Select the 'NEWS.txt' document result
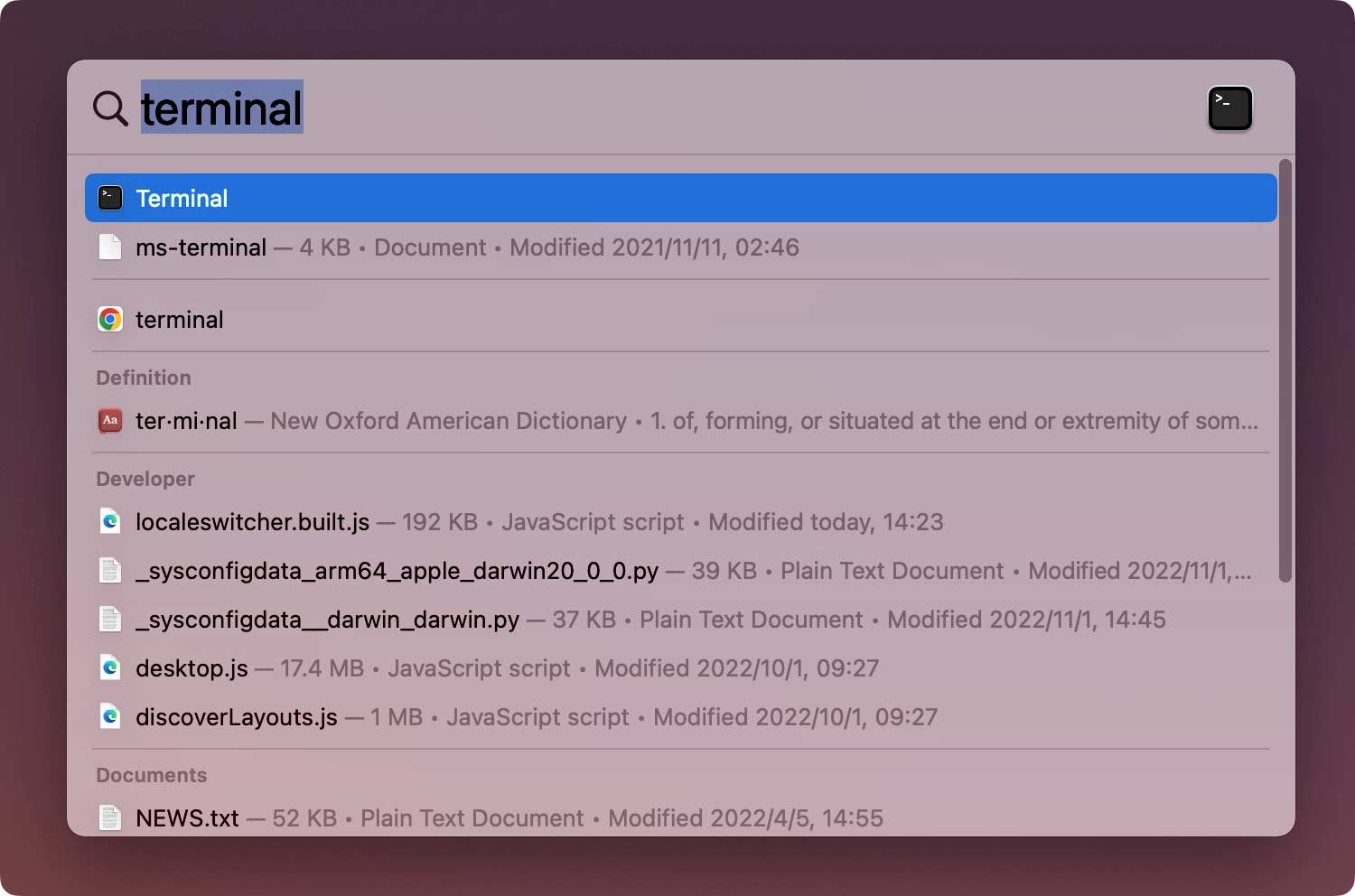The height and width of the screenshot is (896, 1355). pos(681,817)
